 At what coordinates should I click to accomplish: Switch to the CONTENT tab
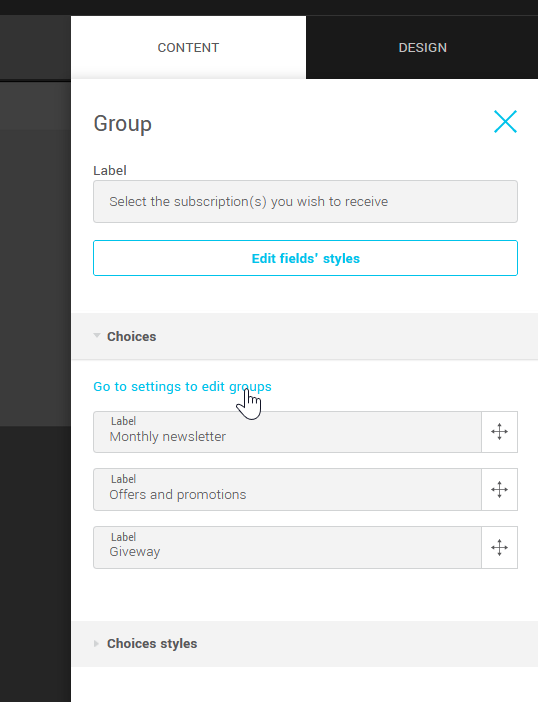click(188, 47)
